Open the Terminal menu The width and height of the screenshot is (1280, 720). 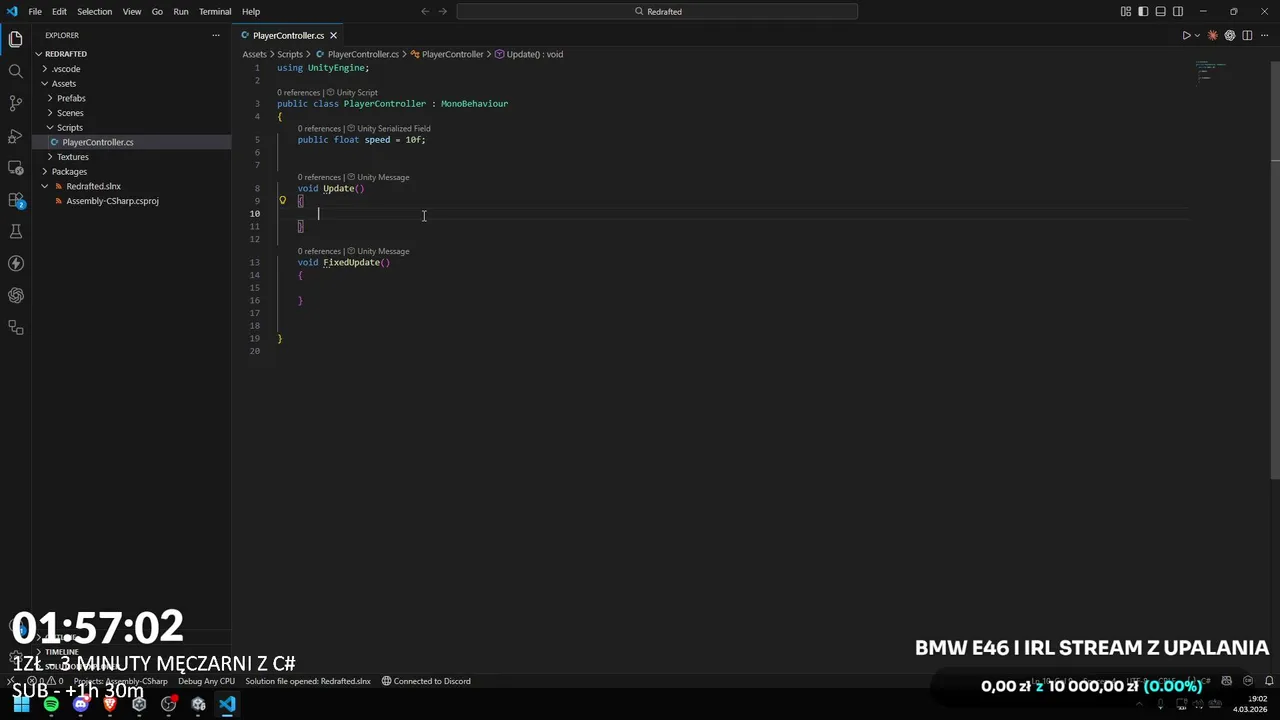coord(215,11)
